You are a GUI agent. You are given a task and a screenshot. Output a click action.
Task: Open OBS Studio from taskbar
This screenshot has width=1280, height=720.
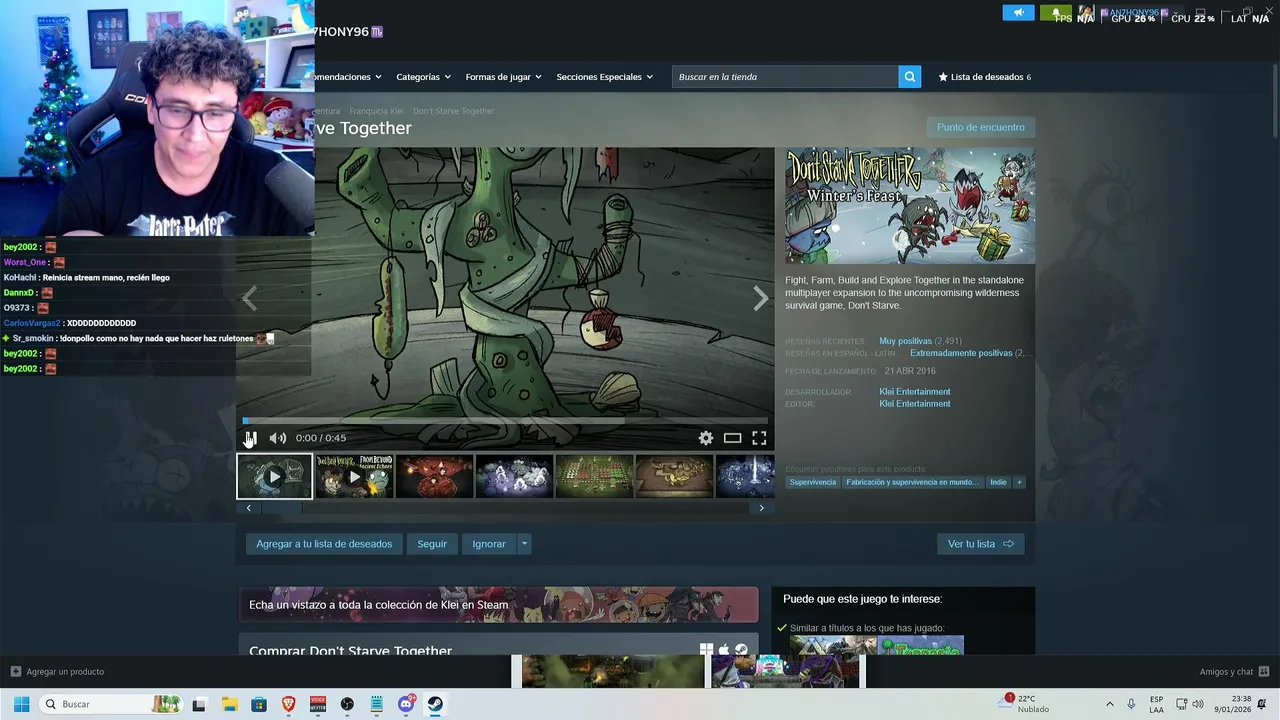click(x=347, y=704)
